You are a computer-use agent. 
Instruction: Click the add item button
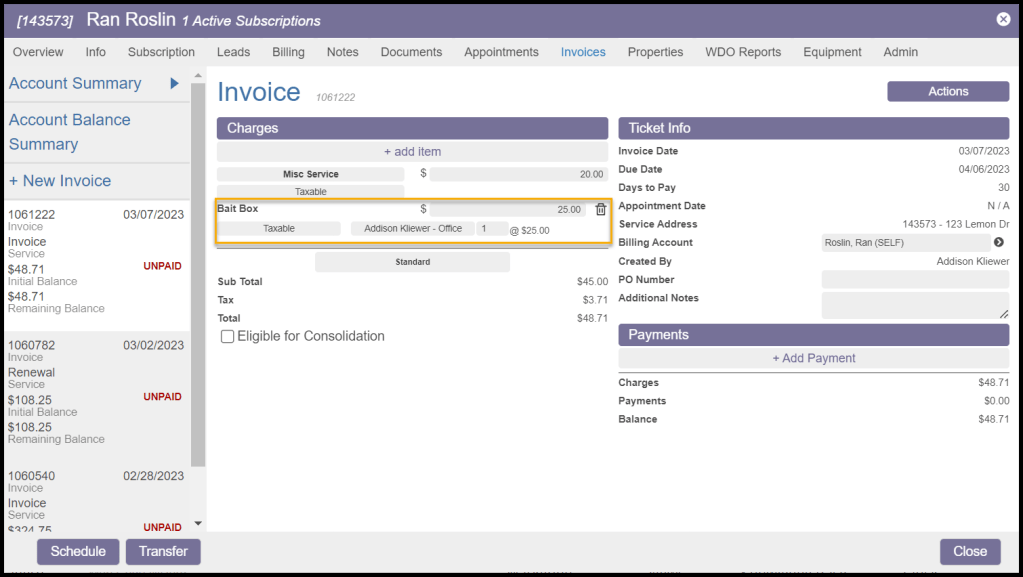412,152
